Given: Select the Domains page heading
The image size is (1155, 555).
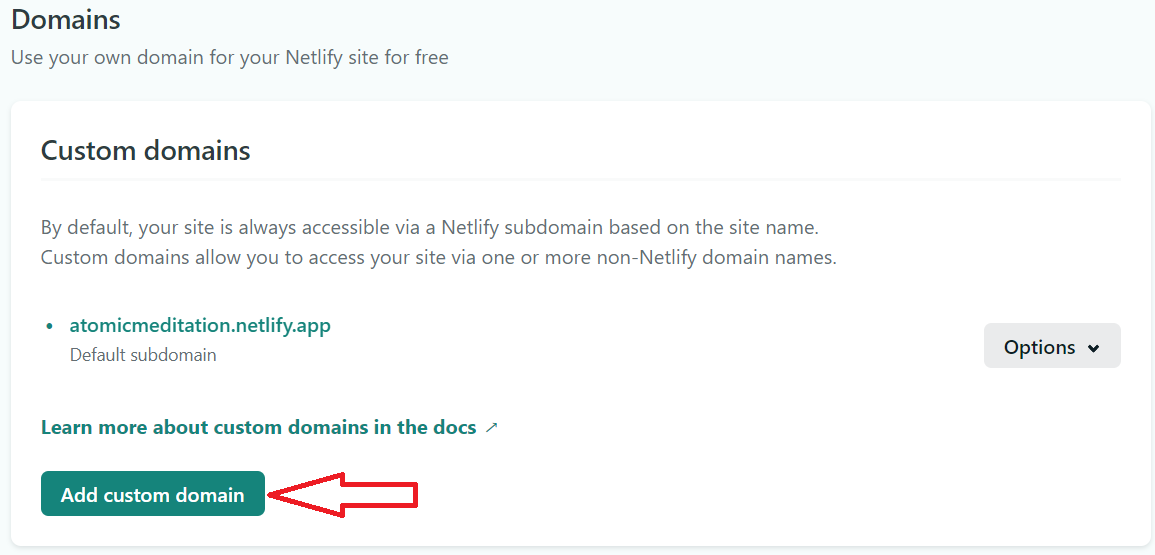Looking at the screenshot, I should [66, 19].
